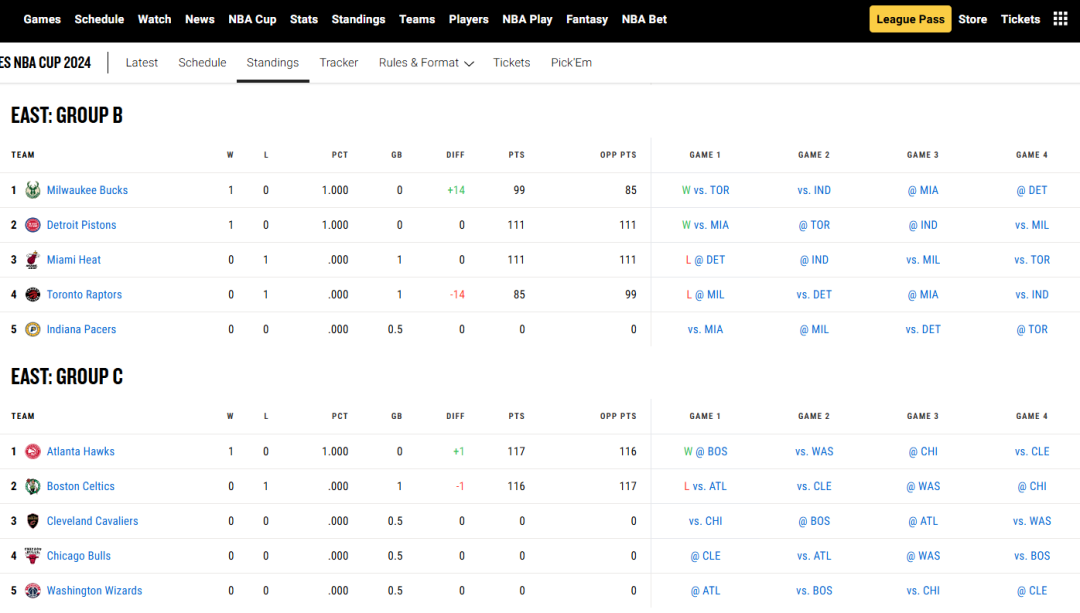Open the Cleveland Cavaliers team link
Viewport: 1080px width, 613px height.
click(x=92, y=521)
